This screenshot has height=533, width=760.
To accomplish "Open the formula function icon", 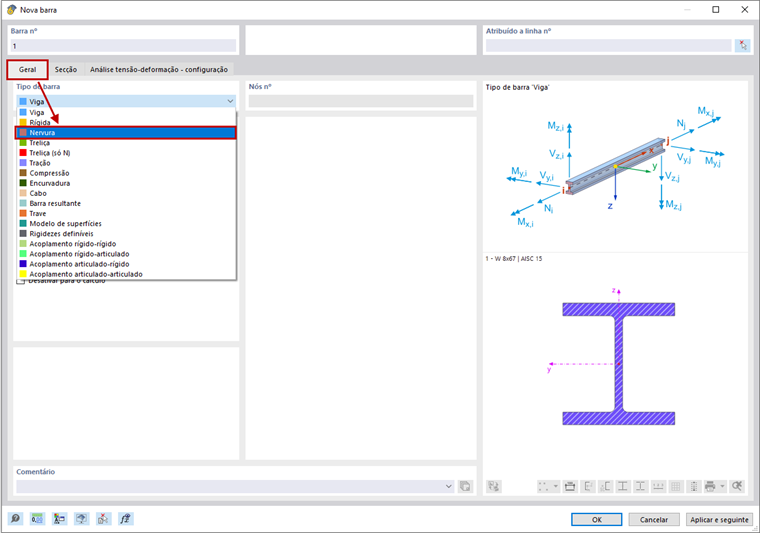I will click(125, 518).
